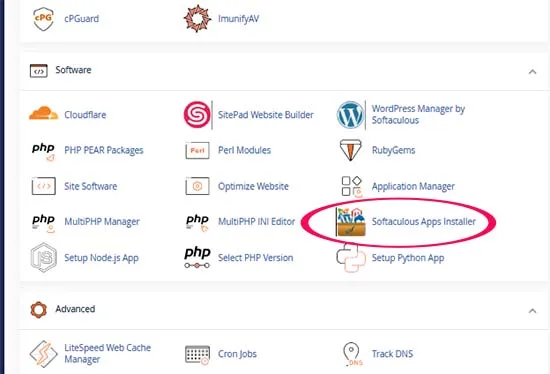
Task: Open the cPGuard link
Action: pos(82,19)
